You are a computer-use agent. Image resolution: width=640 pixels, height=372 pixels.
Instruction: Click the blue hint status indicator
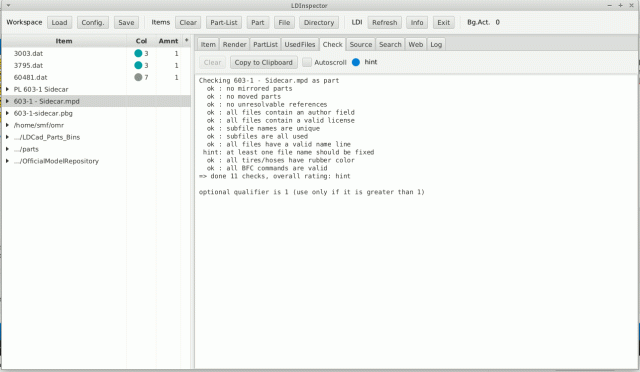[x=356, y=62]
